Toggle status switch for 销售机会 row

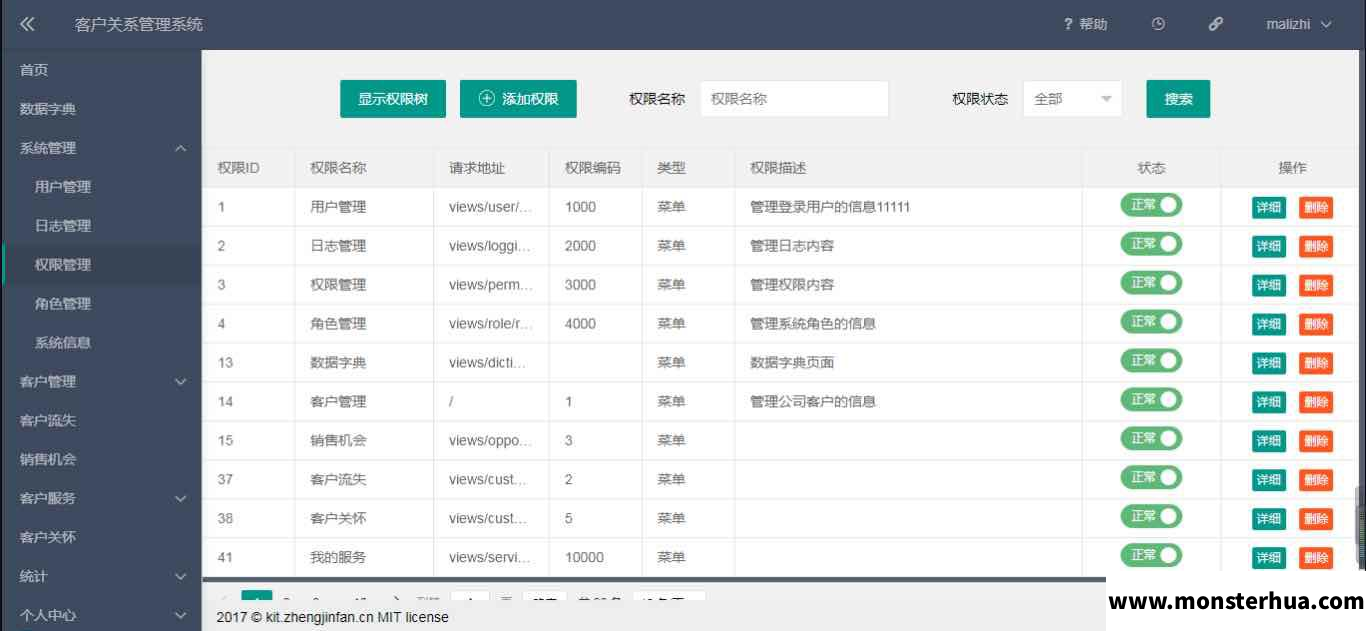coord(1151,439)
